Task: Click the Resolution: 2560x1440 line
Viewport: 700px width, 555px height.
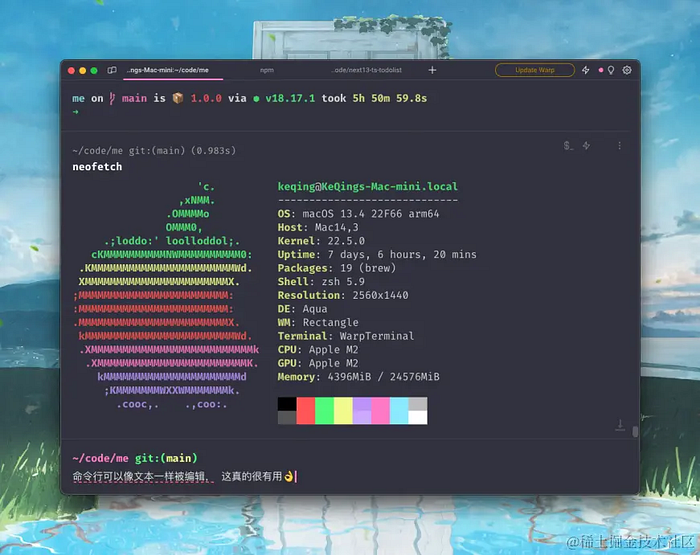Action: pyautogui.click(x=343, y=295)
